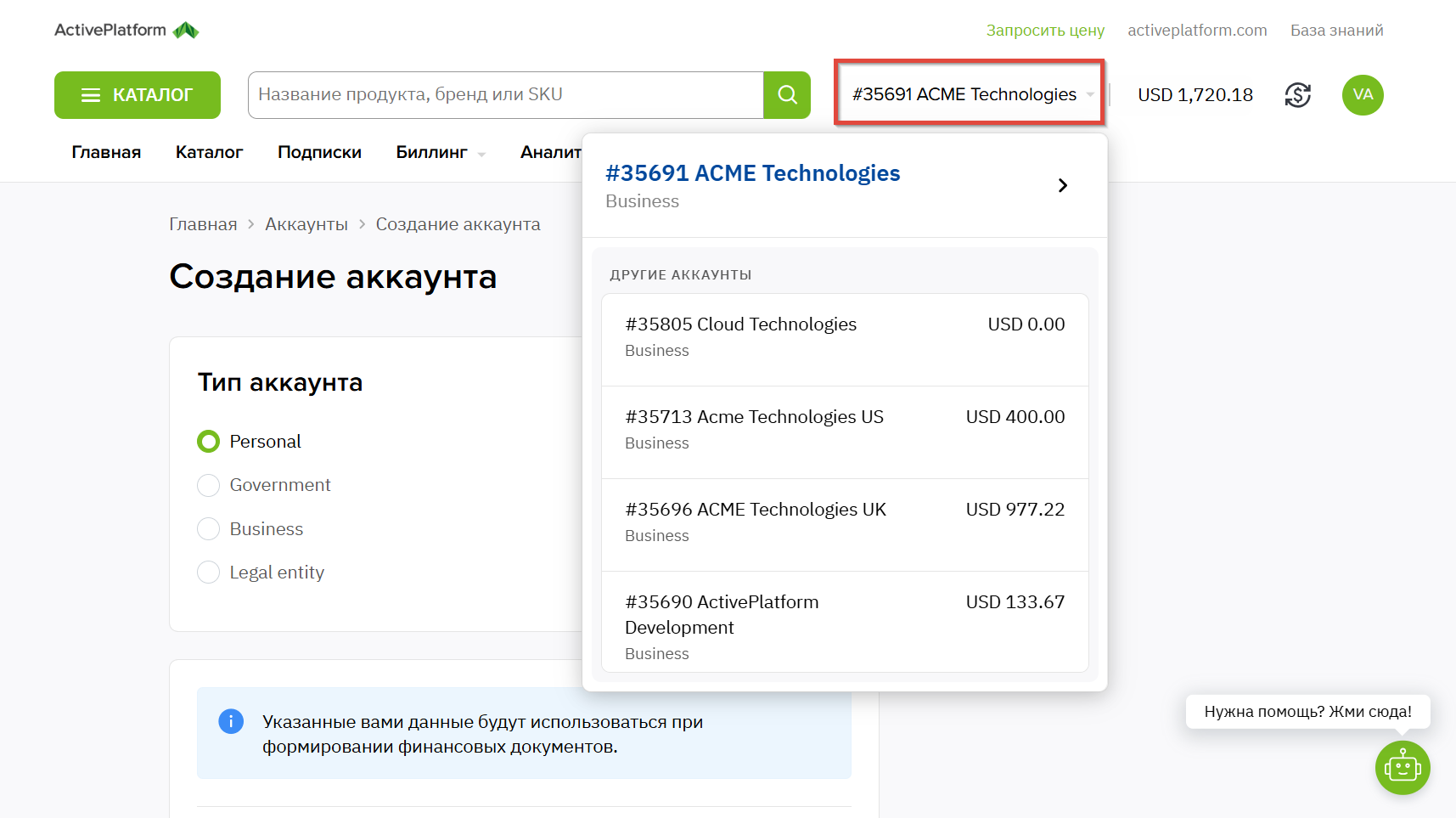Click the ActivePlatform logo
Screen dimensions: 1456x818
click(126, 31)
